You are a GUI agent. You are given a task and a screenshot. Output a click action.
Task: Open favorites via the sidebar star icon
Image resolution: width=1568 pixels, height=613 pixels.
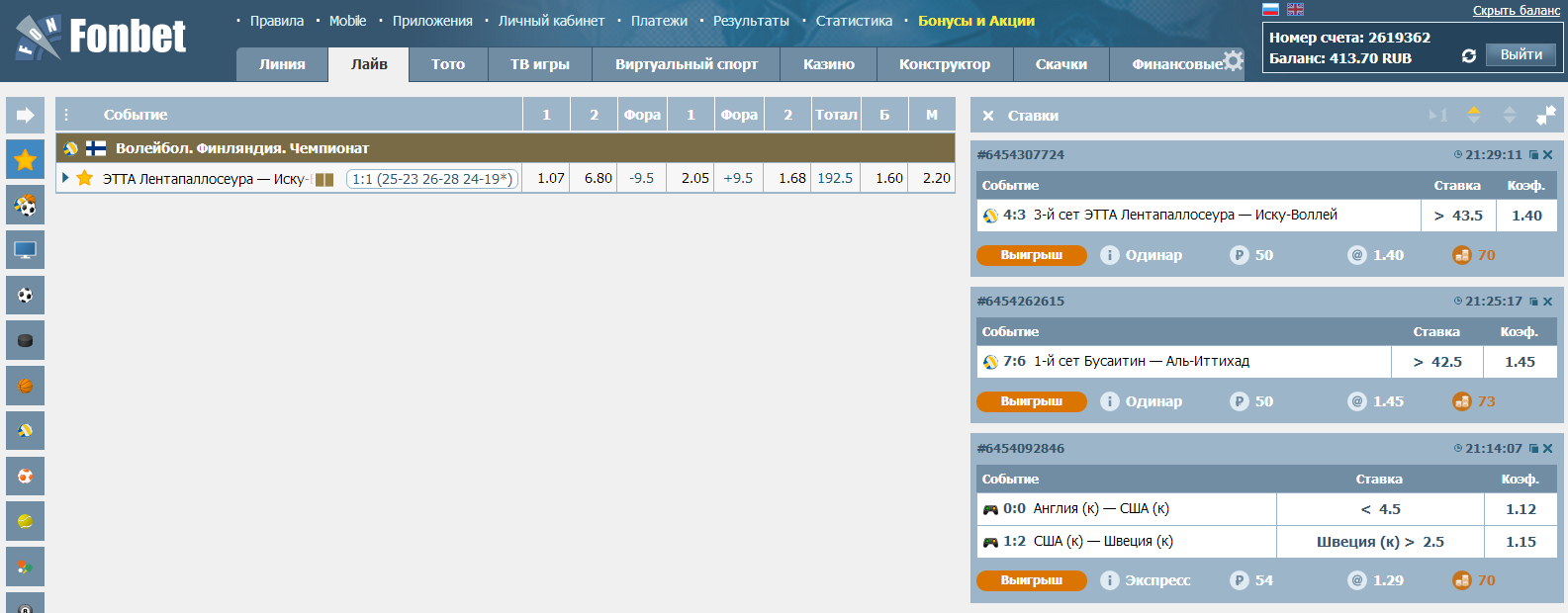click(25, 159)
